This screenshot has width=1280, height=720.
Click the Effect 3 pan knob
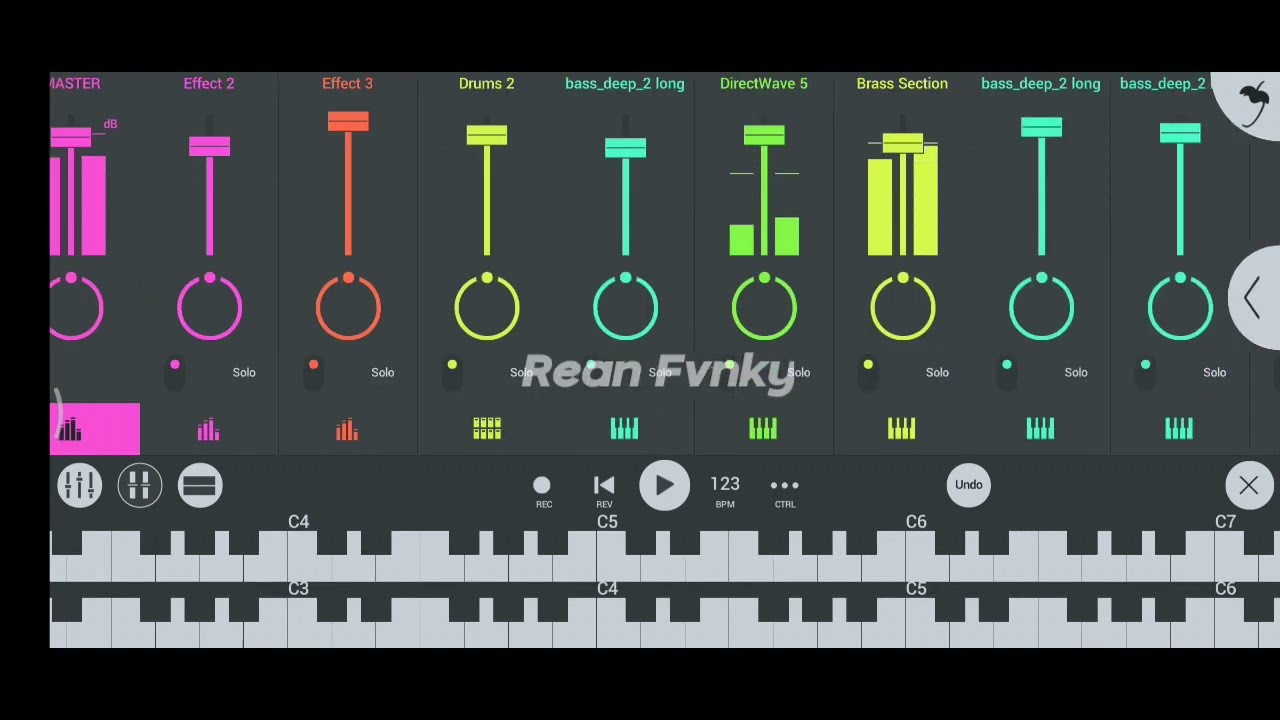coord(348,307)
